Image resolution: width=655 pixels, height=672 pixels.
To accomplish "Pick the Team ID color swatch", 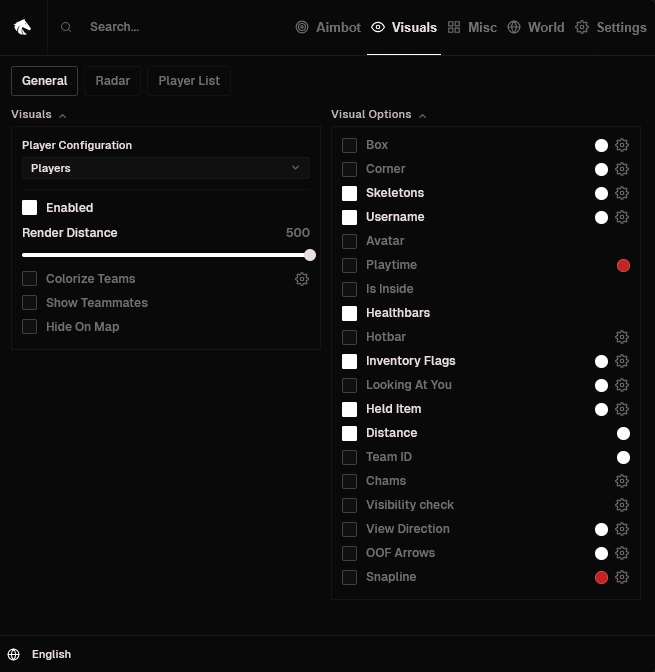I will click(x=623, y=457).
